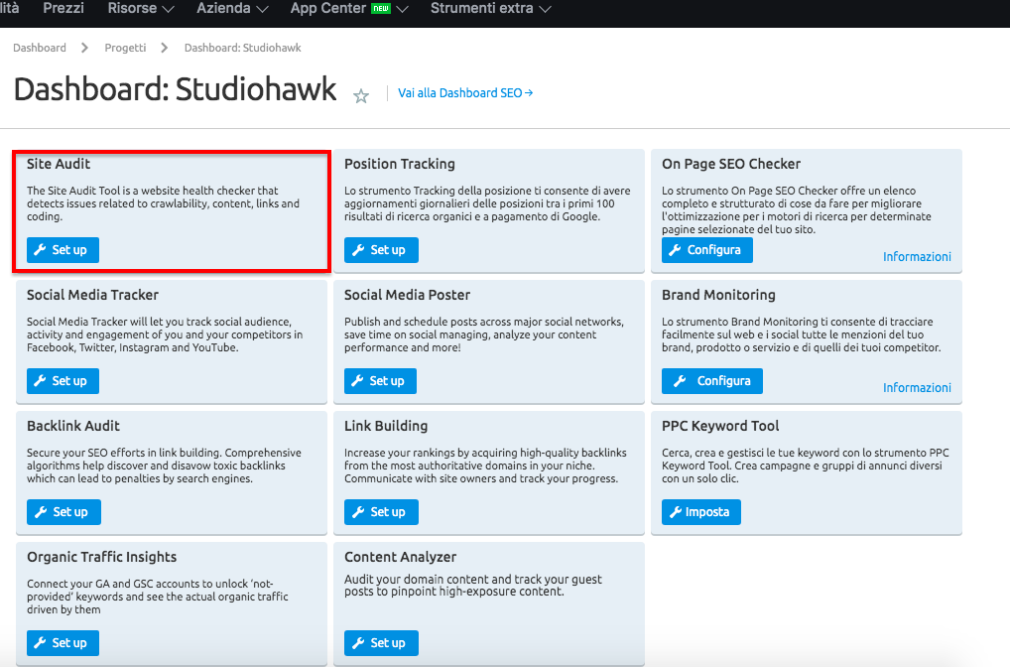Click the On Page SEO Checker title

point(731,164)
